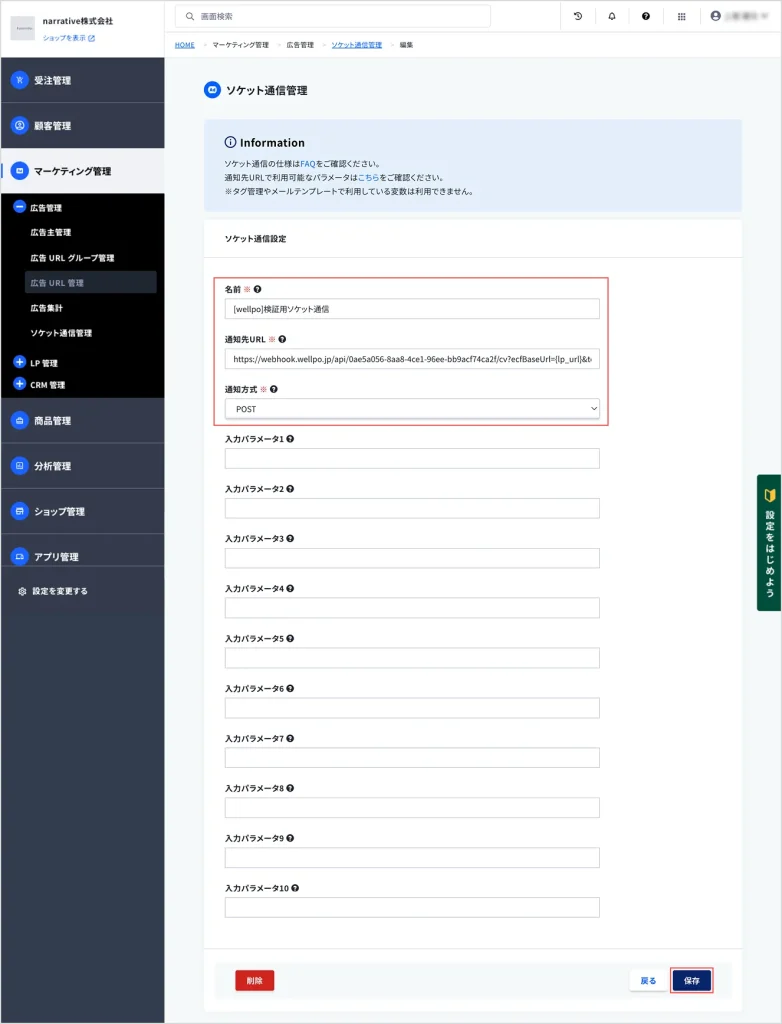Screen dimensions: 782x1024
Task: Open the 設定をはじめよう side tab
Action: pyautogui.click(x=769, y=542)
